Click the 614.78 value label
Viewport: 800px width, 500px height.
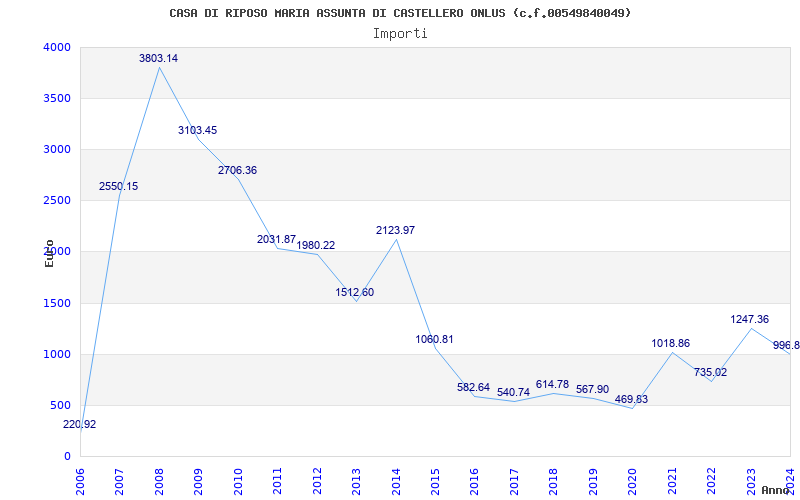[553, 384]
